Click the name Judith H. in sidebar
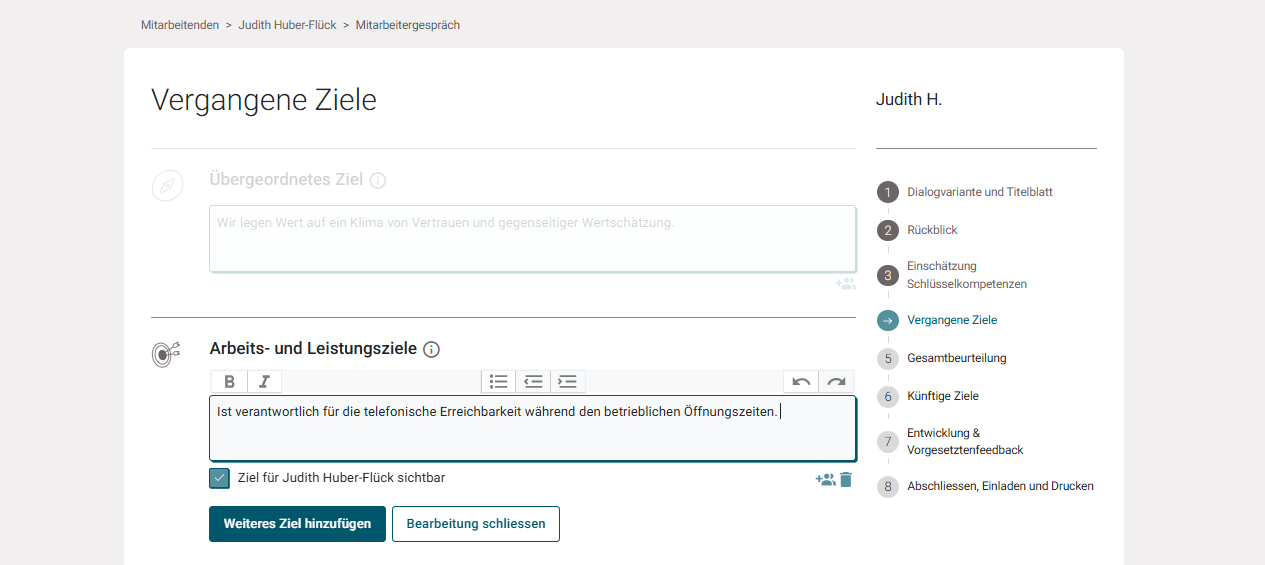 pyautogui.click(x=909, y=100)
